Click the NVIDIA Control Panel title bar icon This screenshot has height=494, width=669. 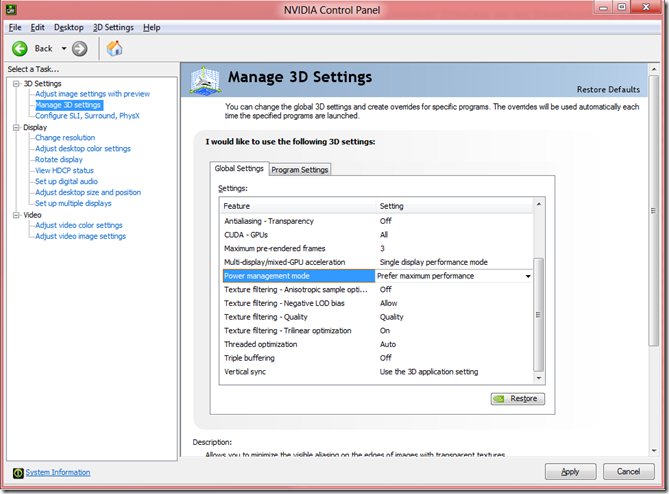[11, 9]
